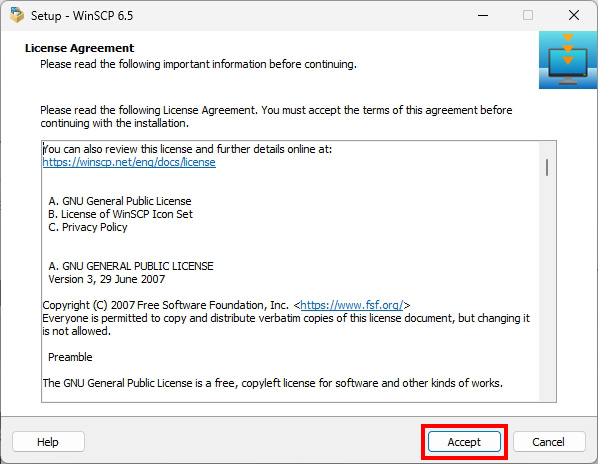This screenshot has width=598, height=464.
Task: Click the 'License Agreement' page heading
Action: tap(79, 48)
